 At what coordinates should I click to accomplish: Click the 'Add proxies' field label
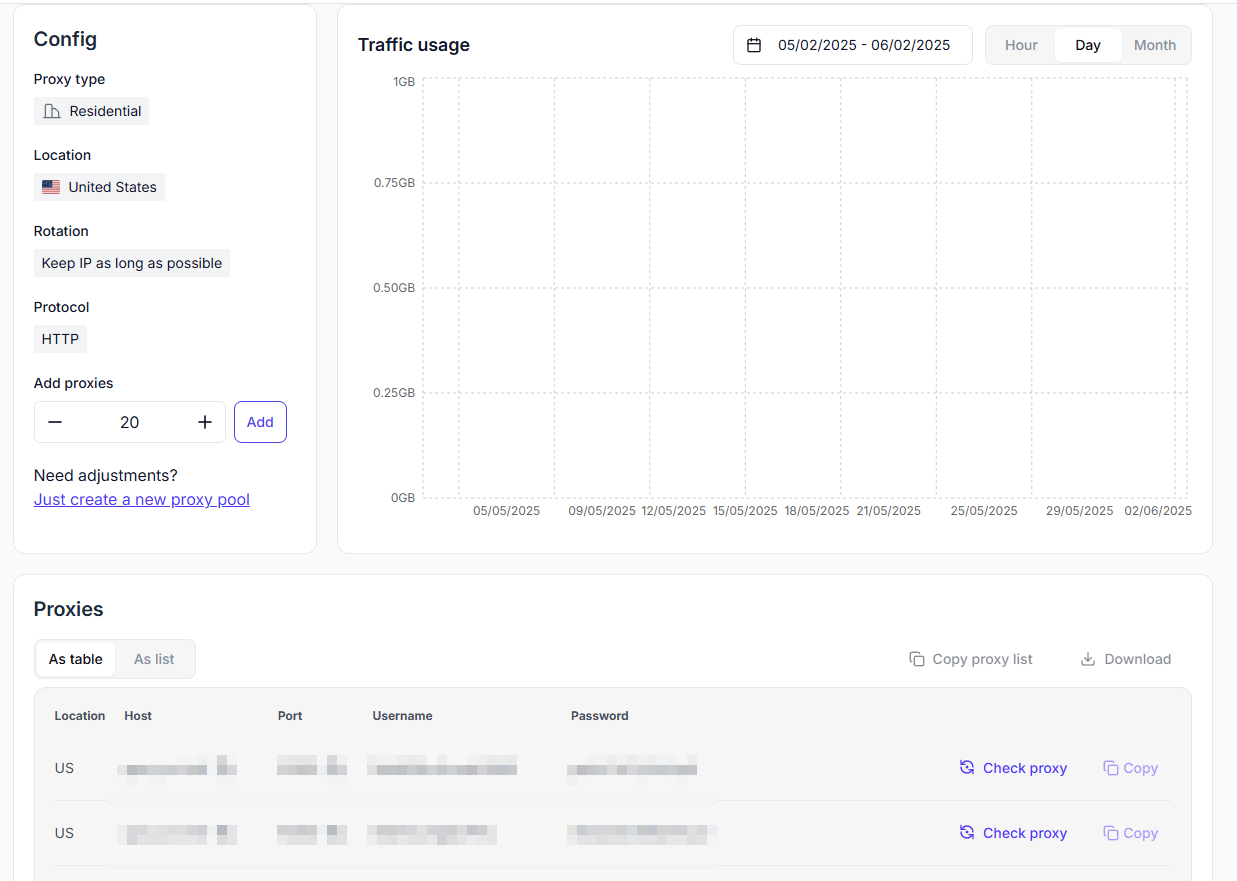pos(74,383)
